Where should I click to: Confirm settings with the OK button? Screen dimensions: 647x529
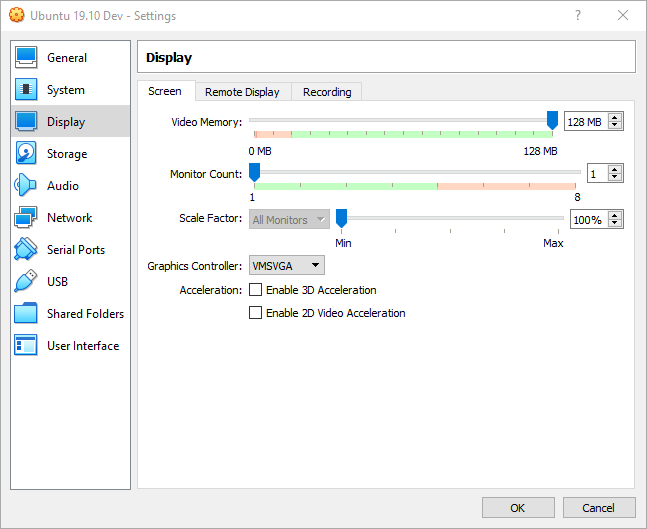coord(518,508)
